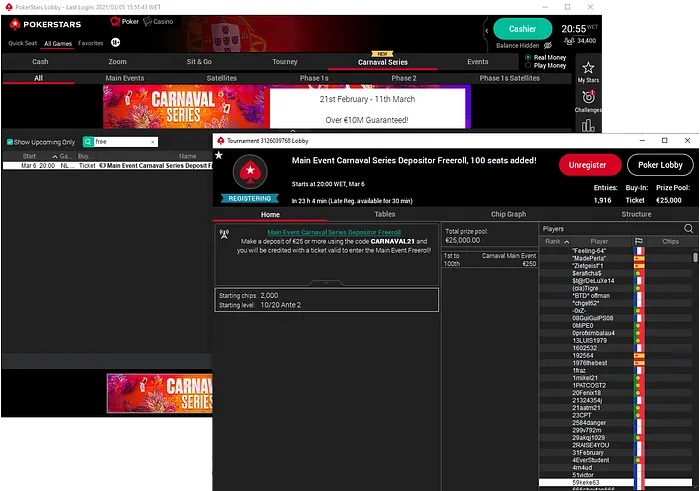Click the broadcast antenna icon in tournament info
This screenshot has height=491, width=700.
click(x=224, y=234)
